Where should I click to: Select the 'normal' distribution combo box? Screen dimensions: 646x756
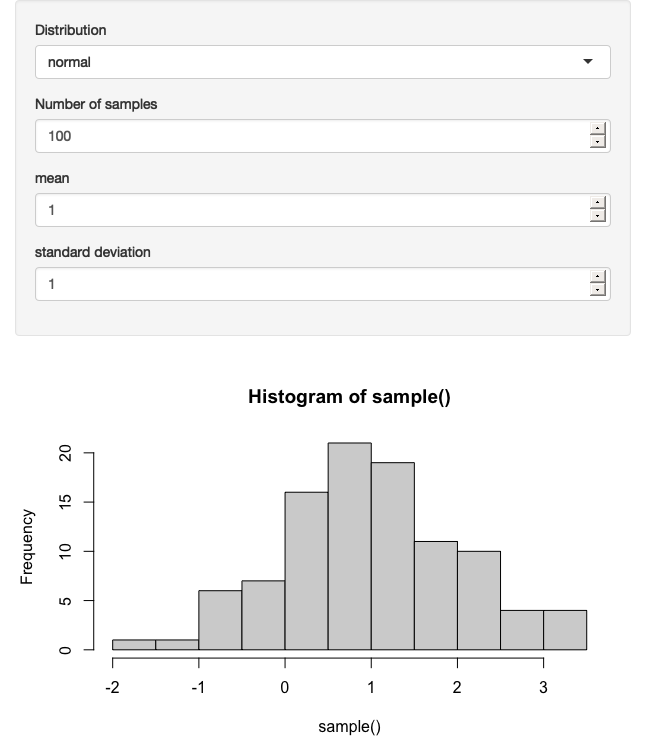click(323, 62)
